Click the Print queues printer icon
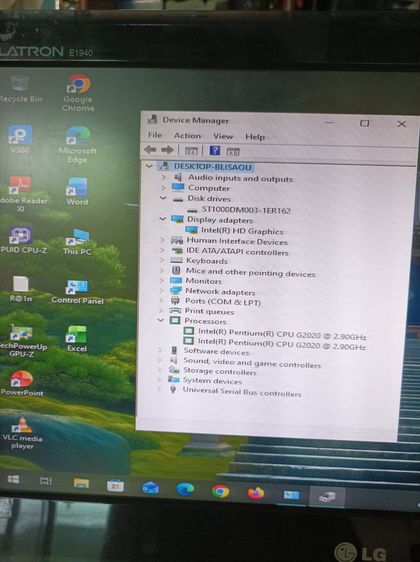Viewport: 420px width, 562px height. (x=175, y=310)
